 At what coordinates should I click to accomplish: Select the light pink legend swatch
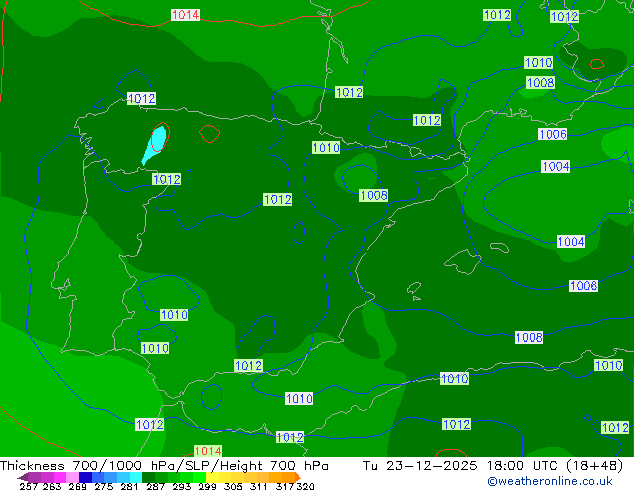pyautogui.click(x=72, y=477)
